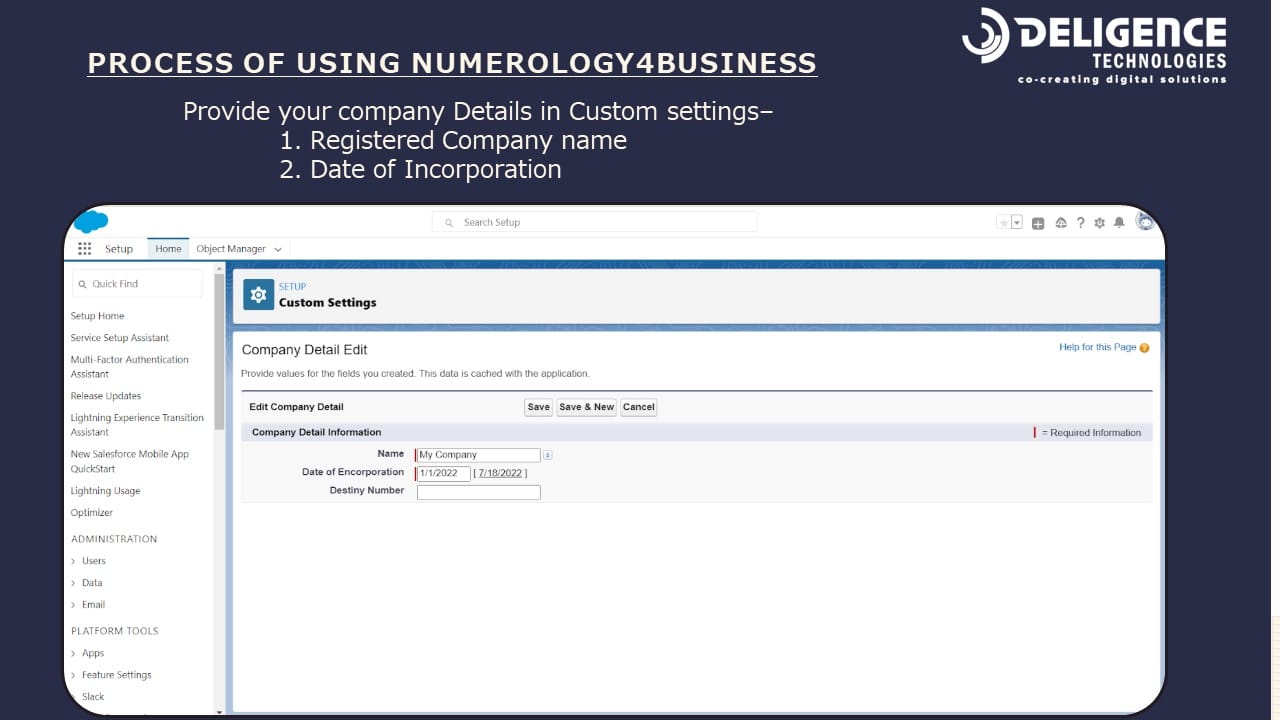Screen dimensions: 1280x720
Task: Click the sidebar scroll down arrow
Action: pyautogui.click(x=219, y=712)
